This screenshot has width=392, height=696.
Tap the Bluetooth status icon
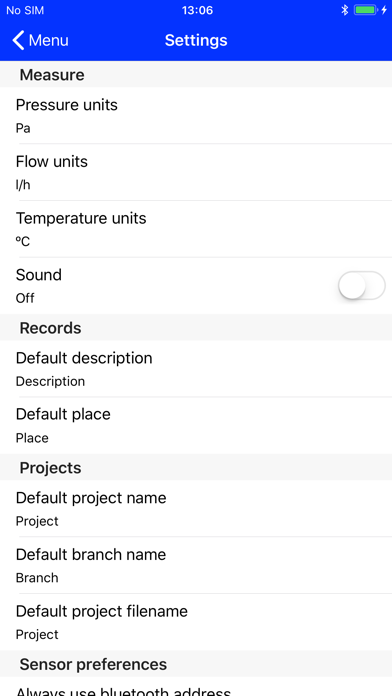tap(344, 10)
